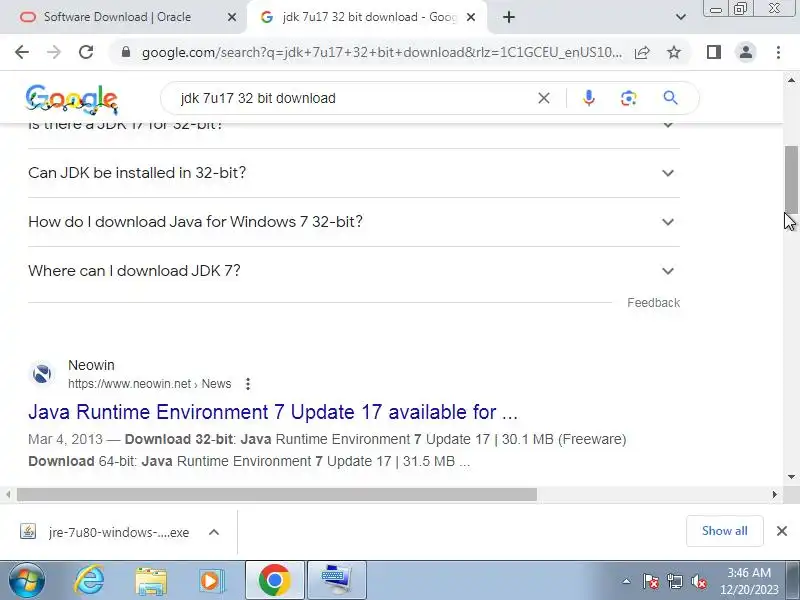Launch Internet Explorer from taskbar
The width and height of the screenshot is (800, 600).
tap(89, 581)
